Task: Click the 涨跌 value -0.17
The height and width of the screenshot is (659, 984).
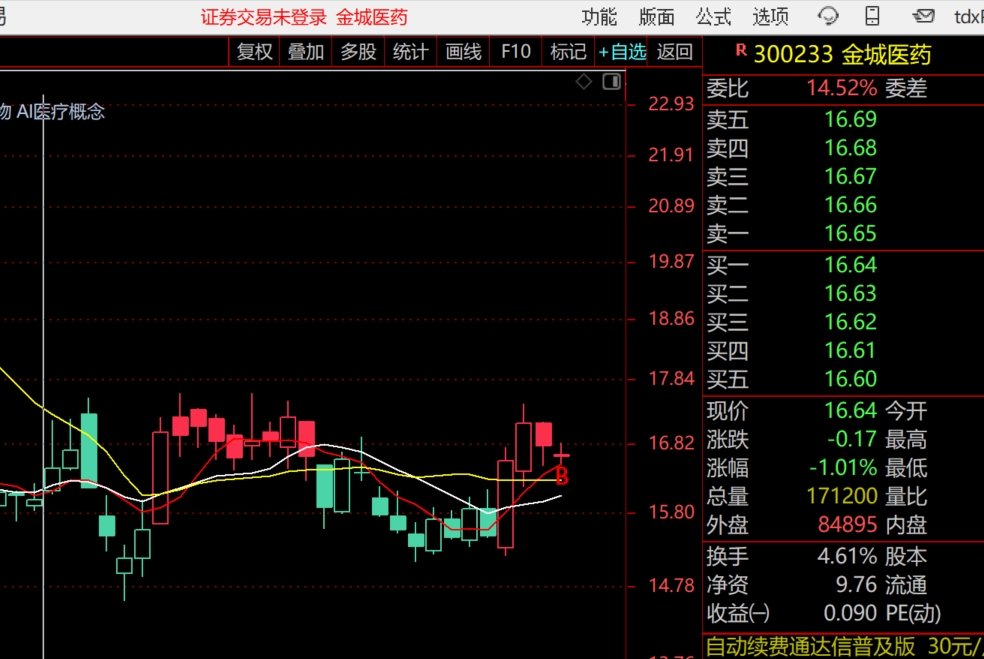Action: [852, 439]
